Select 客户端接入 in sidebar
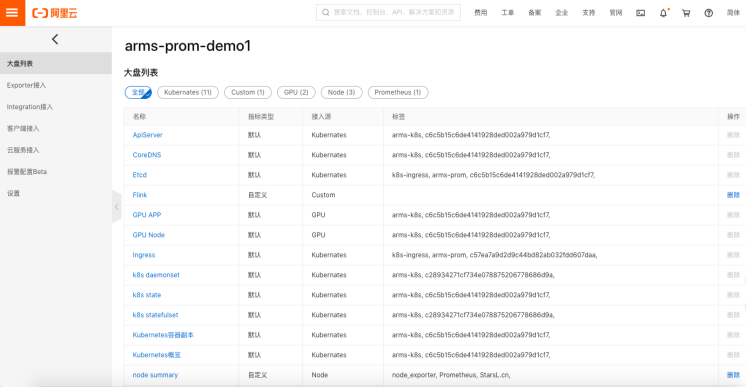The image size is (746, 387). click(x=56, y=129)
